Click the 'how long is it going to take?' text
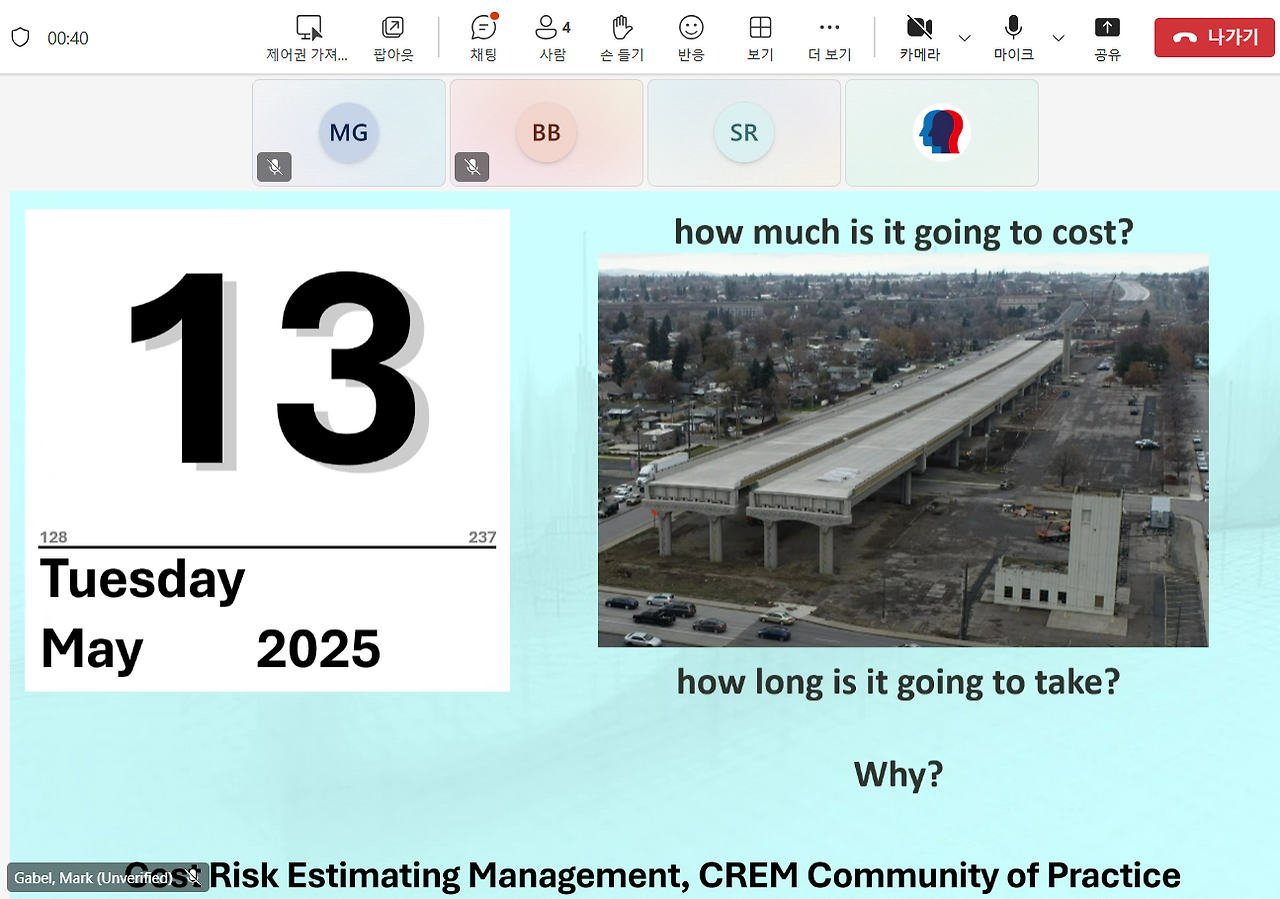 [898, 682]
